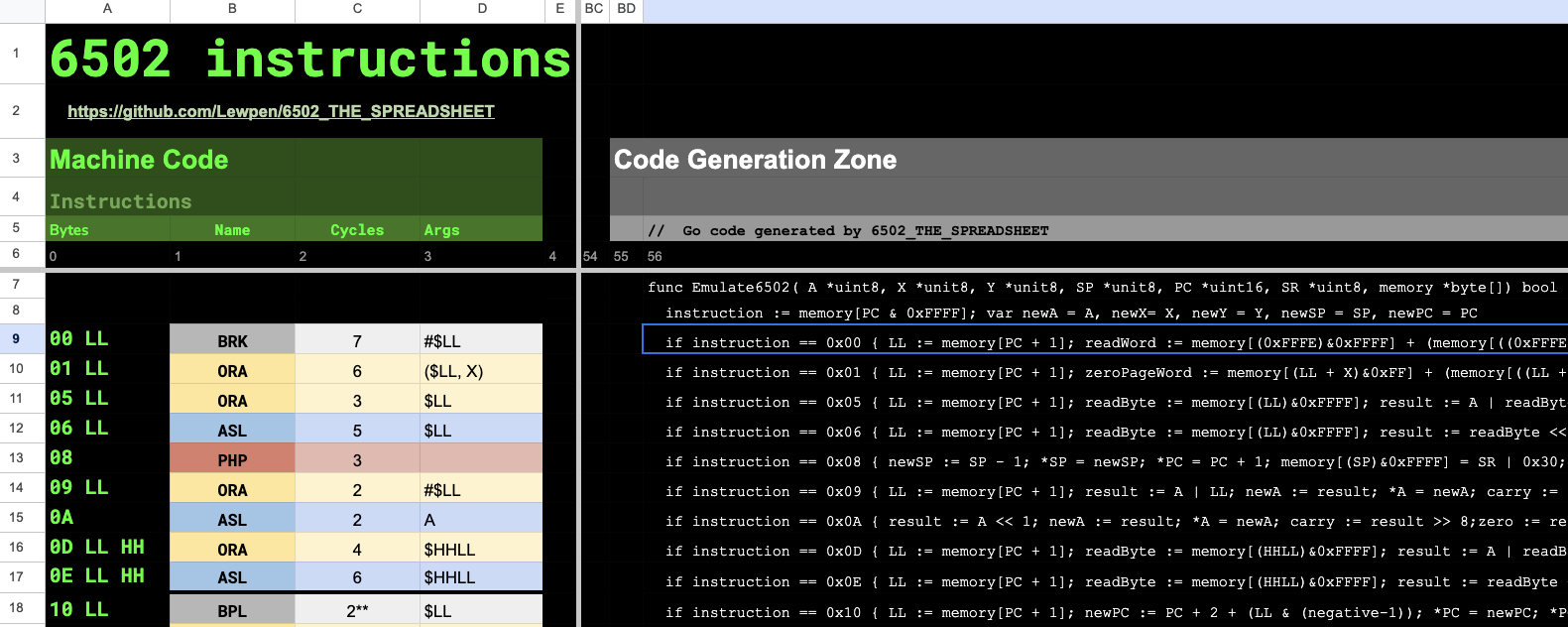1568x627 pixels.
Task: Select the BRK name cell
Action: coord(232,340)
